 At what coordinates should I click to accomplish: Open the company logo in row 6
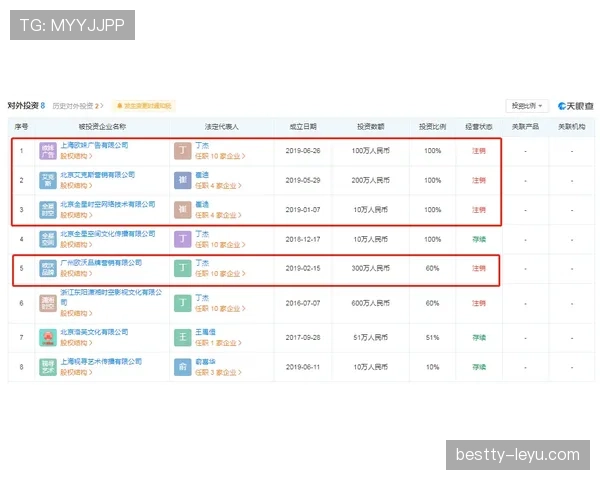(x=48, y=303)
